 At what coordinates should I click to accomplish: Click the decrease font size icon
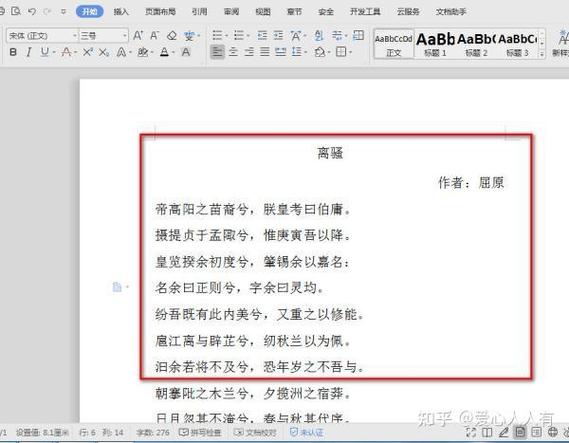(154, 36)
